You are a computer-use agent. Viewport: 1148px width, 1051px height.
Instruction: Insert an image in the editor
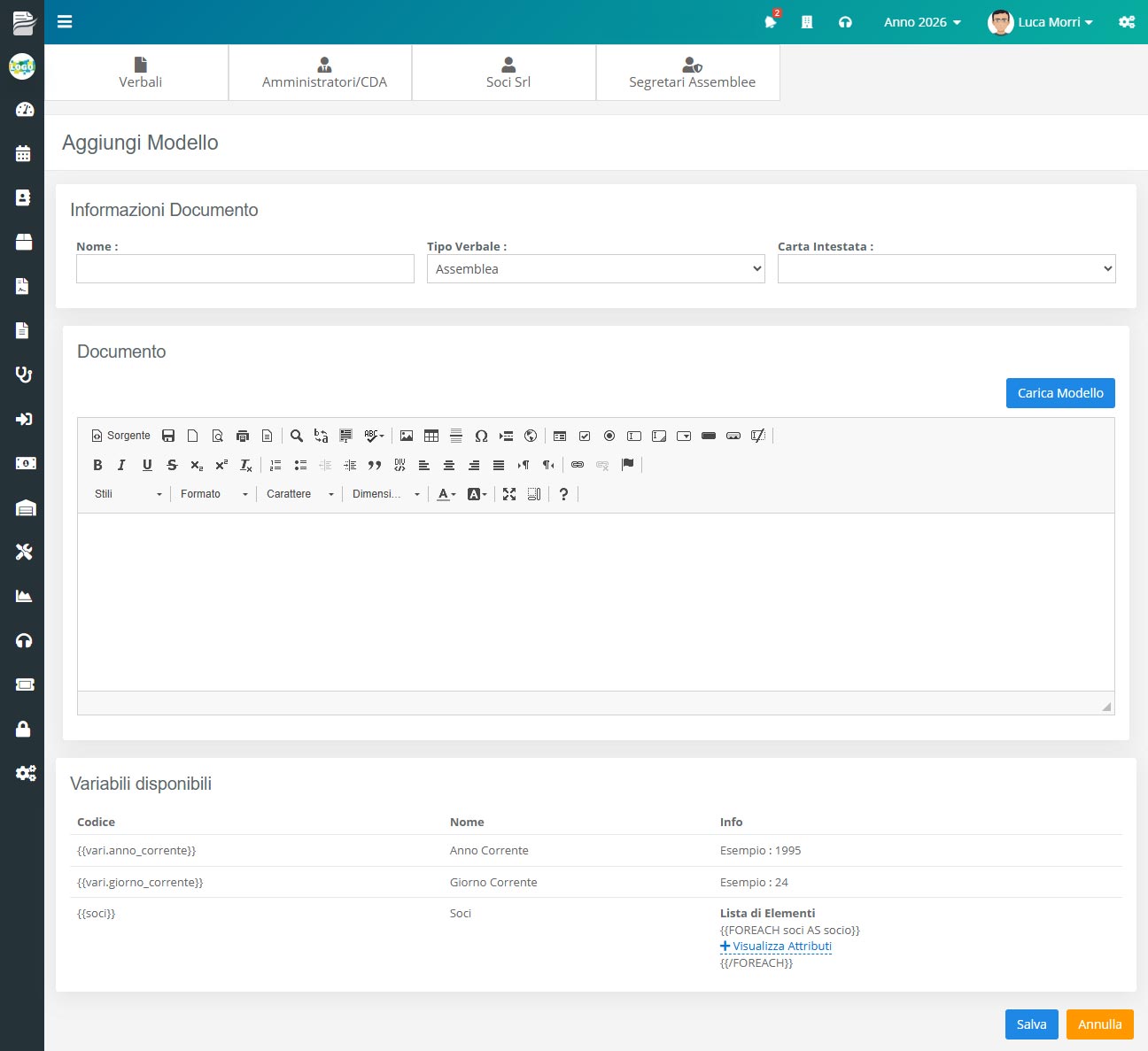pyautogui.click(x=407, y=436)
